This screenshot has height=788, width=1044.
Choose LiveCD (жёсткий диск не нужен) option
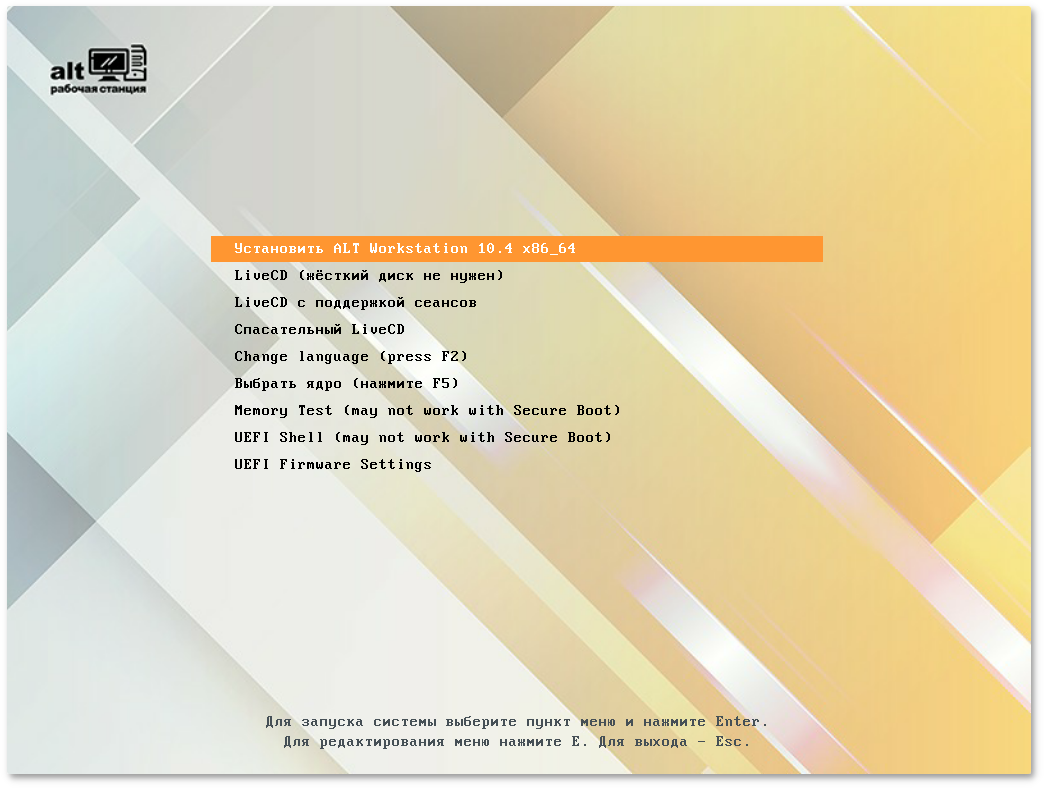pyautogui.click(x=369, y=275)
